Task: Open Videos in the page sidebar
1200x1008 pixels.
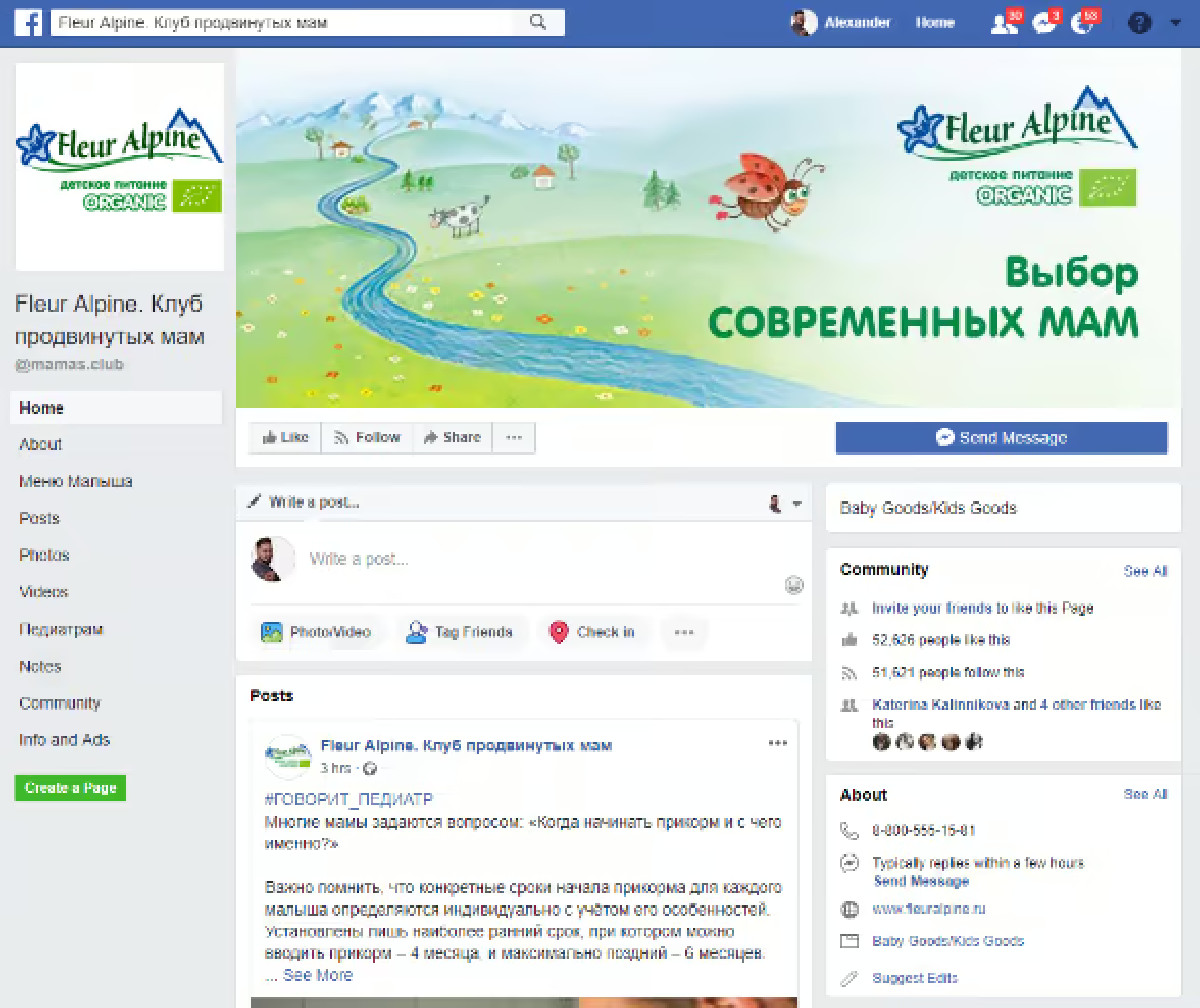Action: point(44,592)
